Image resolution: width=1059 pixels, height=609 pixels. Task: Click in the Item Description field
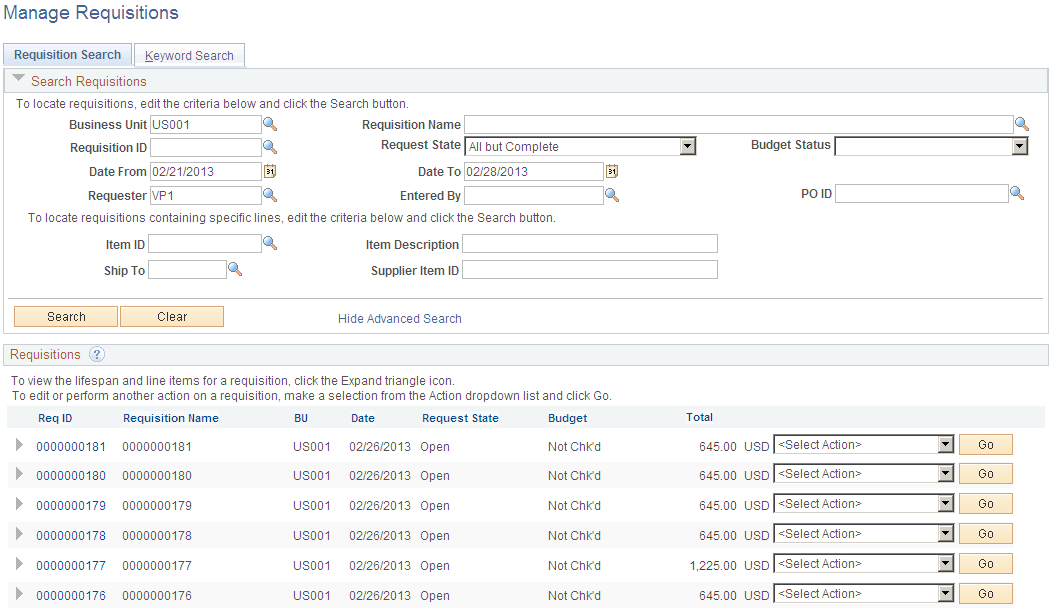click(589, 243)
